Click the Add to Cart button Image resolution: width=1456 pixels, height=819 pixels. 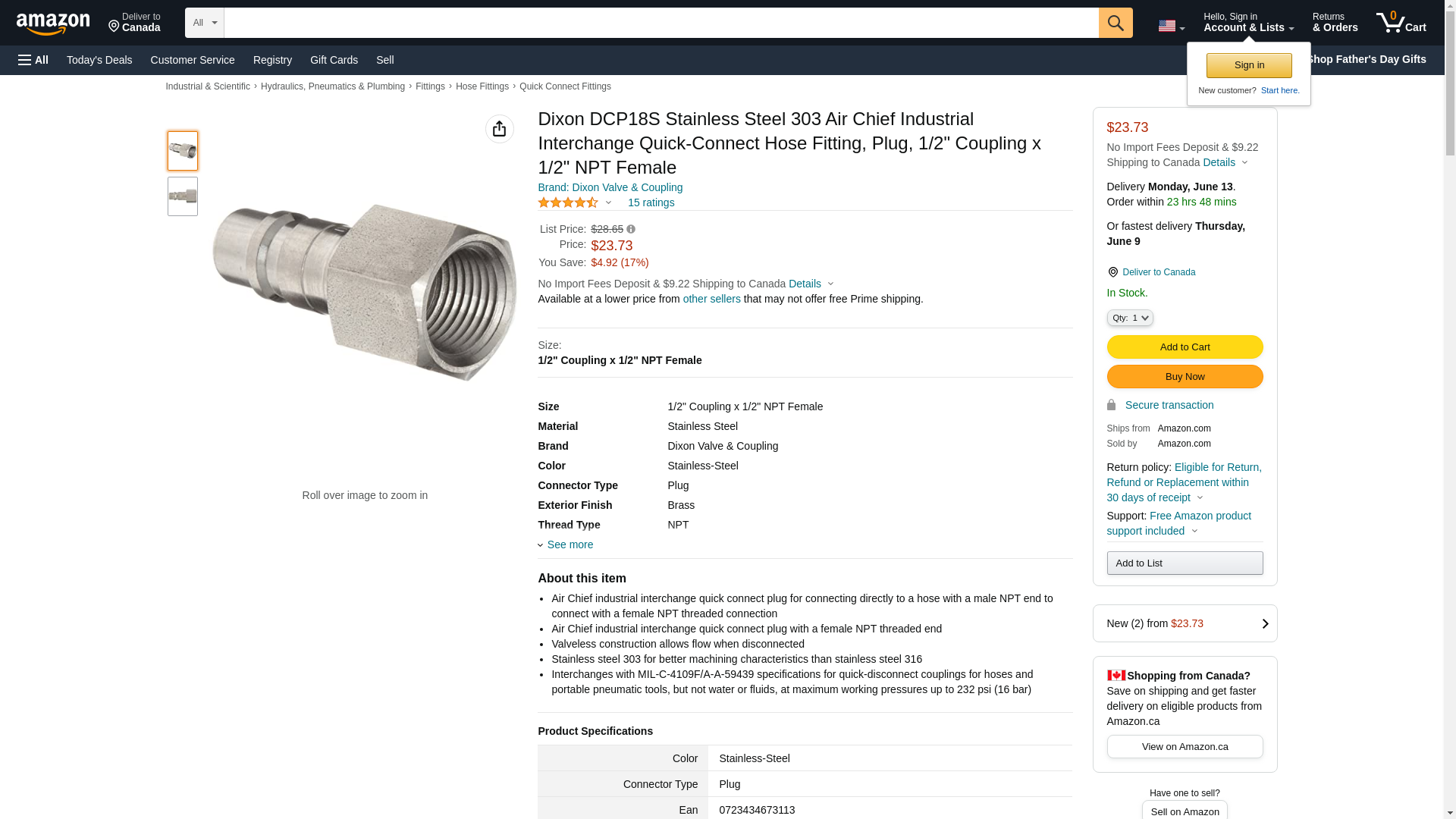pyautogui.click(x=1185, y=347)
